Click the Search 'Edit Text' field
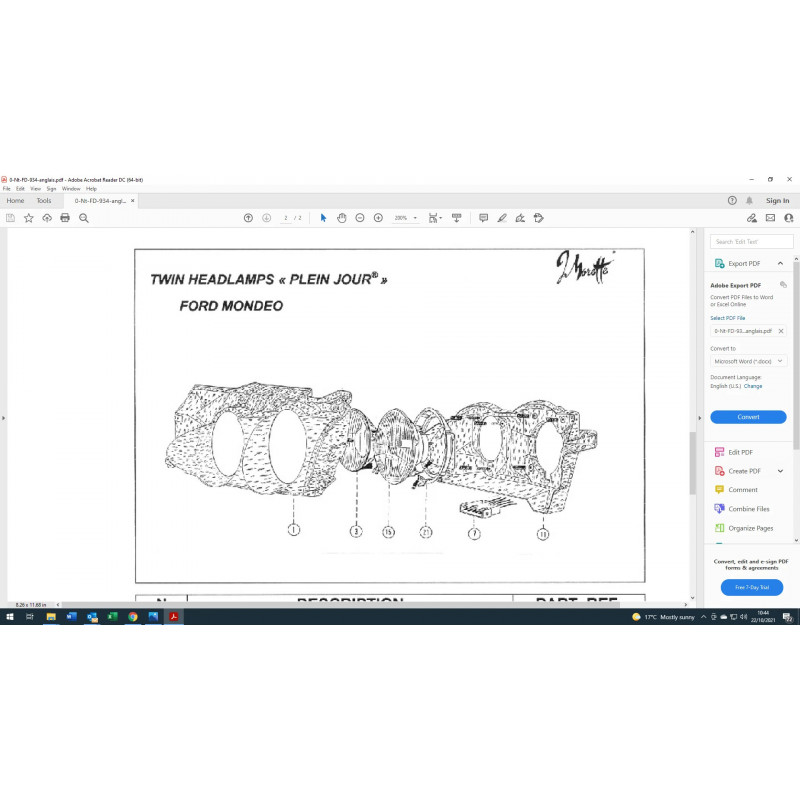Viewport: 800px width, 800px height. click(752, 242)
